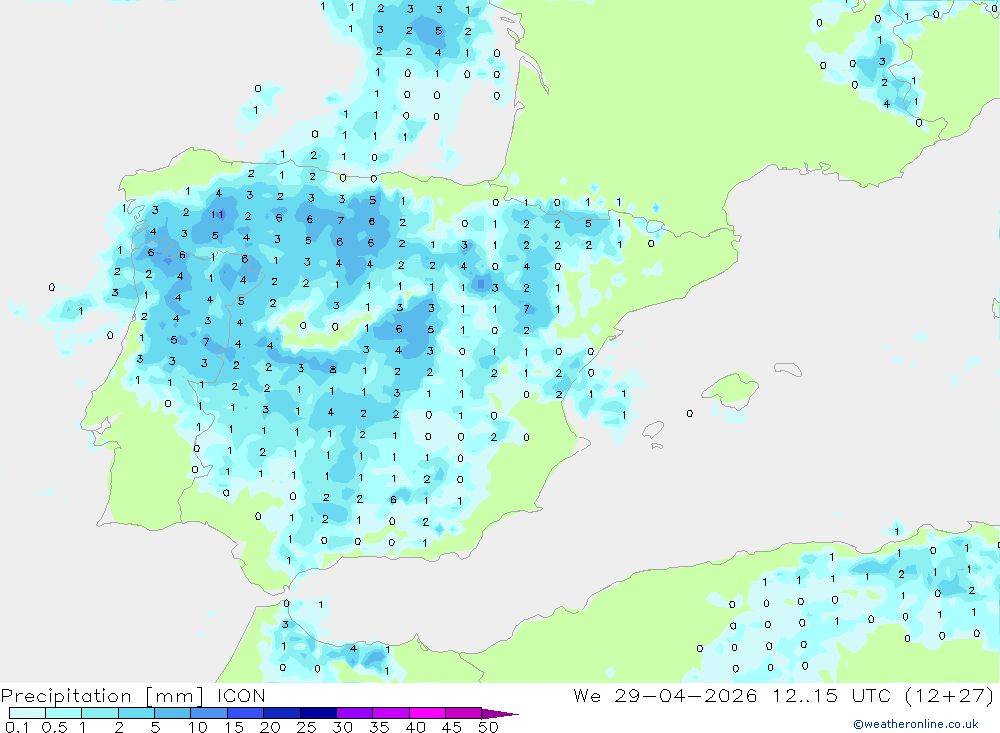Screen dimensions: 1000x733
Task: Click the over-50 arrow at legend end
Action: pyautogui.click(x=500, y=713)
